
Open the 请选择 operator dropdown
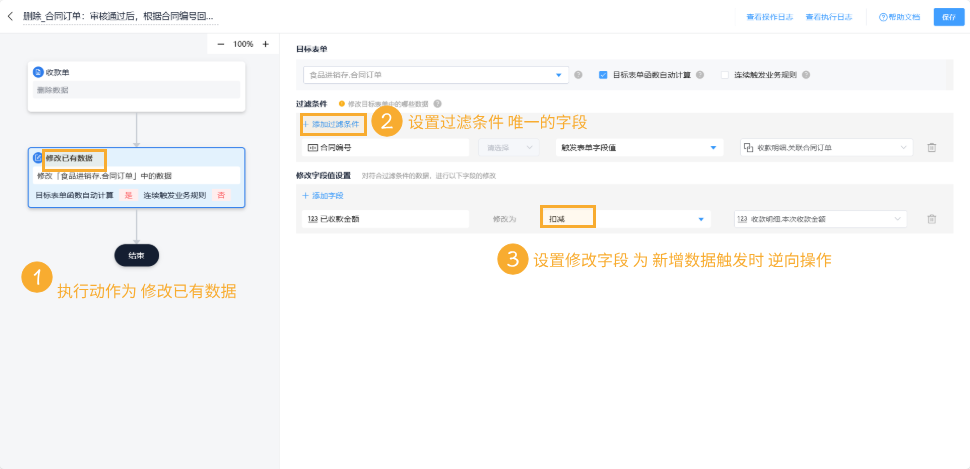(509, 147)
